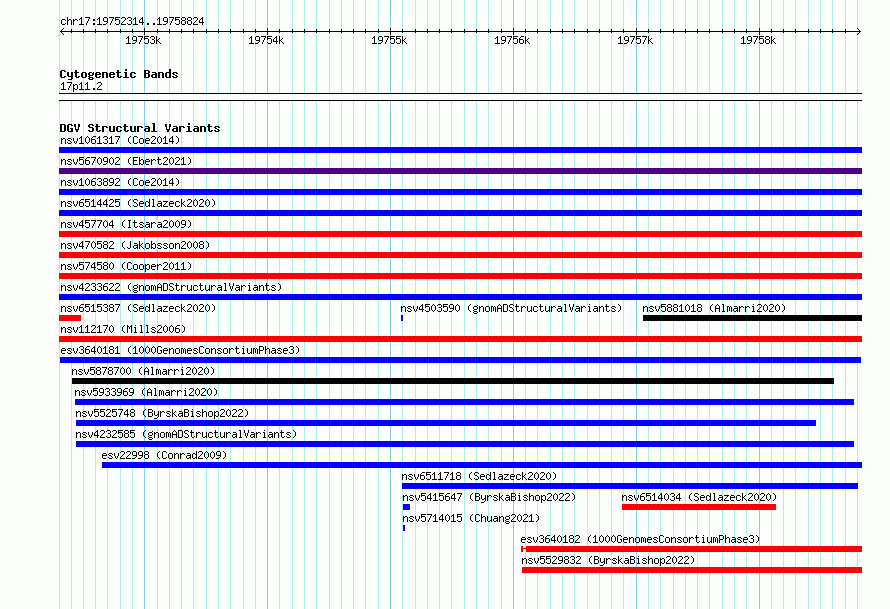Click the 19755k ruler tick label

(x=389, y=40)
